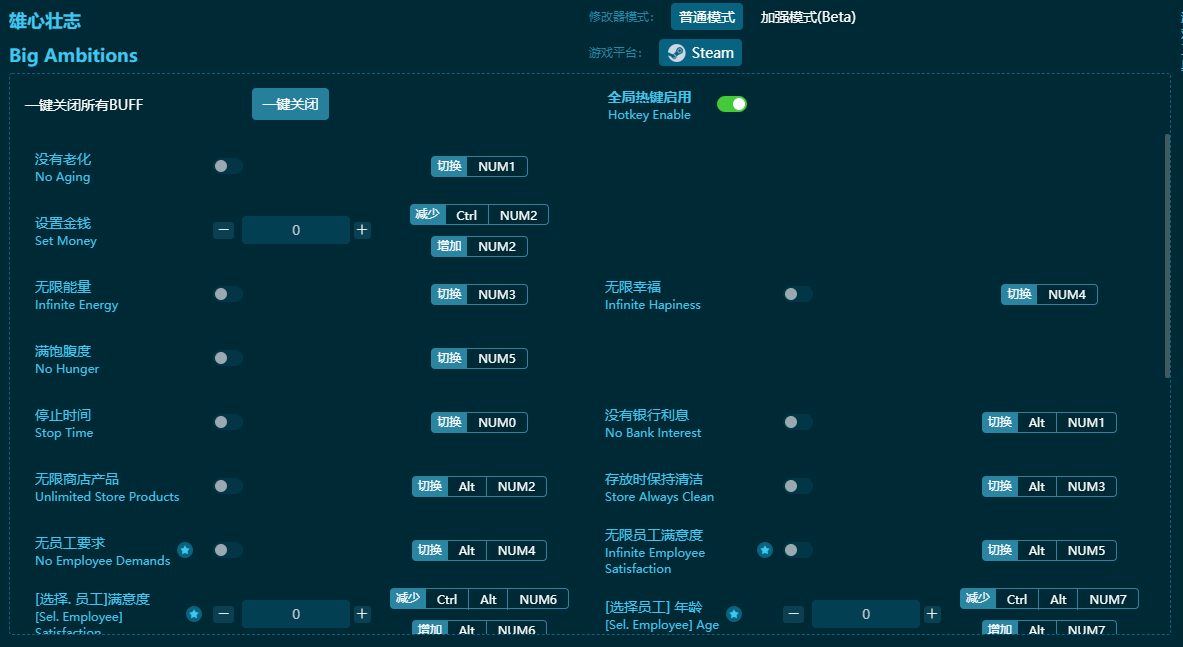The height and width of the screenshot is (647, 1183).
Task: Click NUM1 hotkey button for No Aging
Action: tap(496, 167)
